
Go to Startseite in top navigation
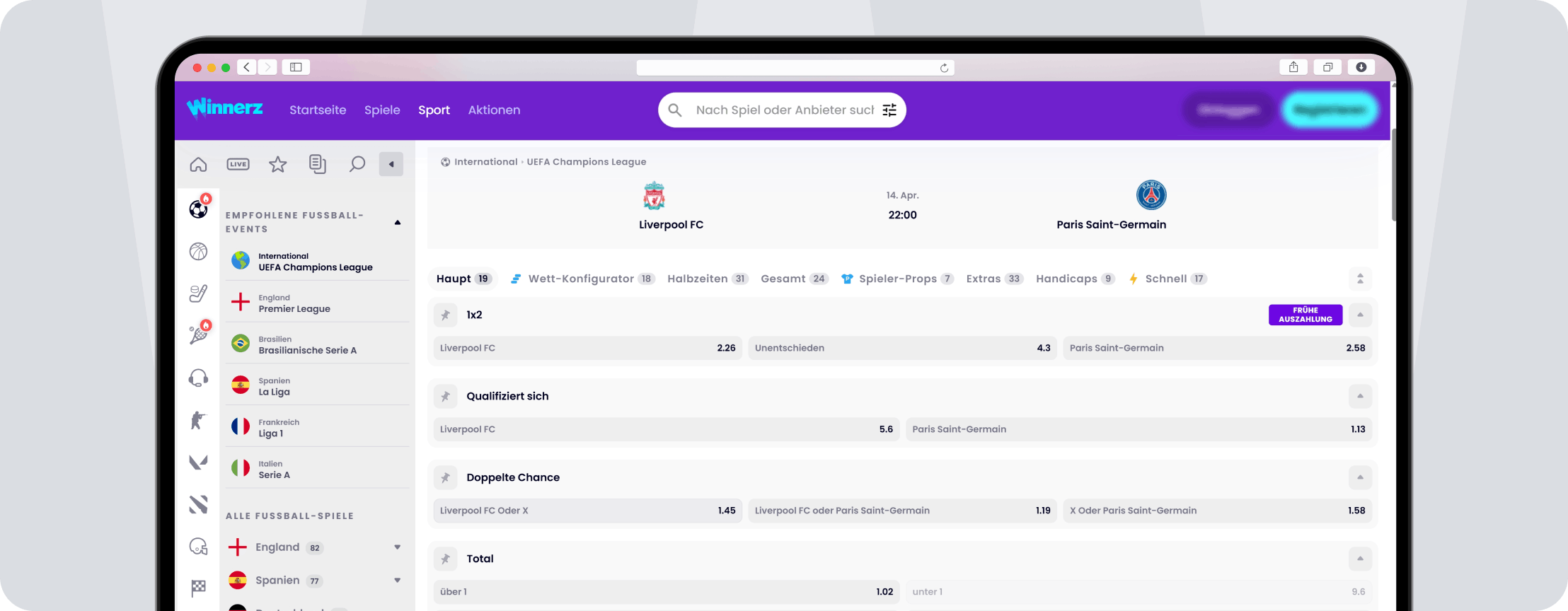coord(318,110)
